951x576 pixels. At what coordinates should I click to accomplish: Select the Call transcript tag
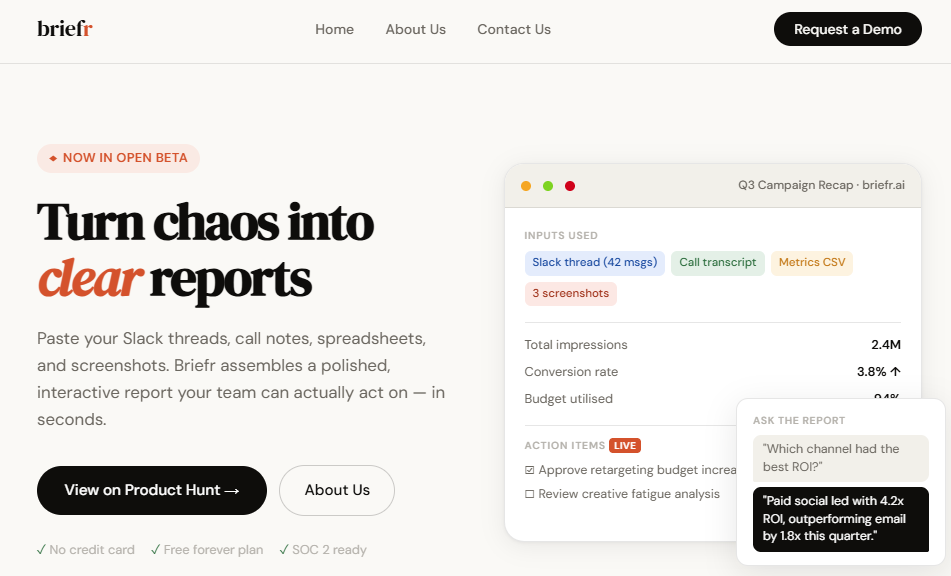[717, 263]
